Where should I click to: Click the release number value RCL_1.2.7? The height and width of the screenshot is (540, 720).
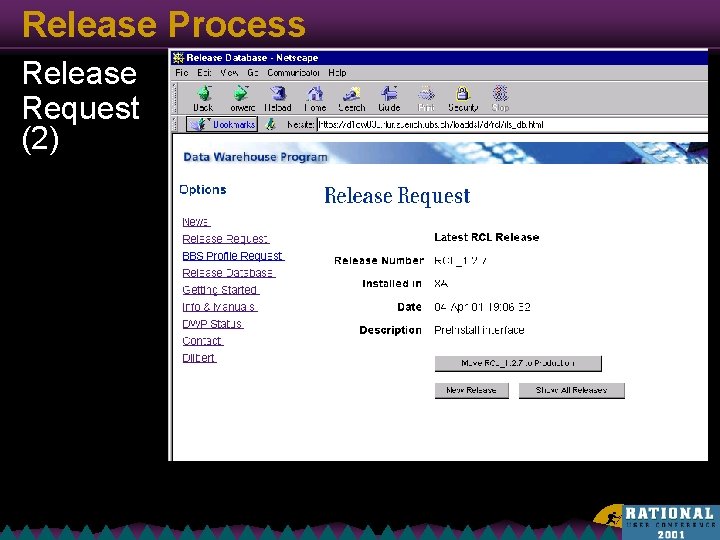click(461, 261)
